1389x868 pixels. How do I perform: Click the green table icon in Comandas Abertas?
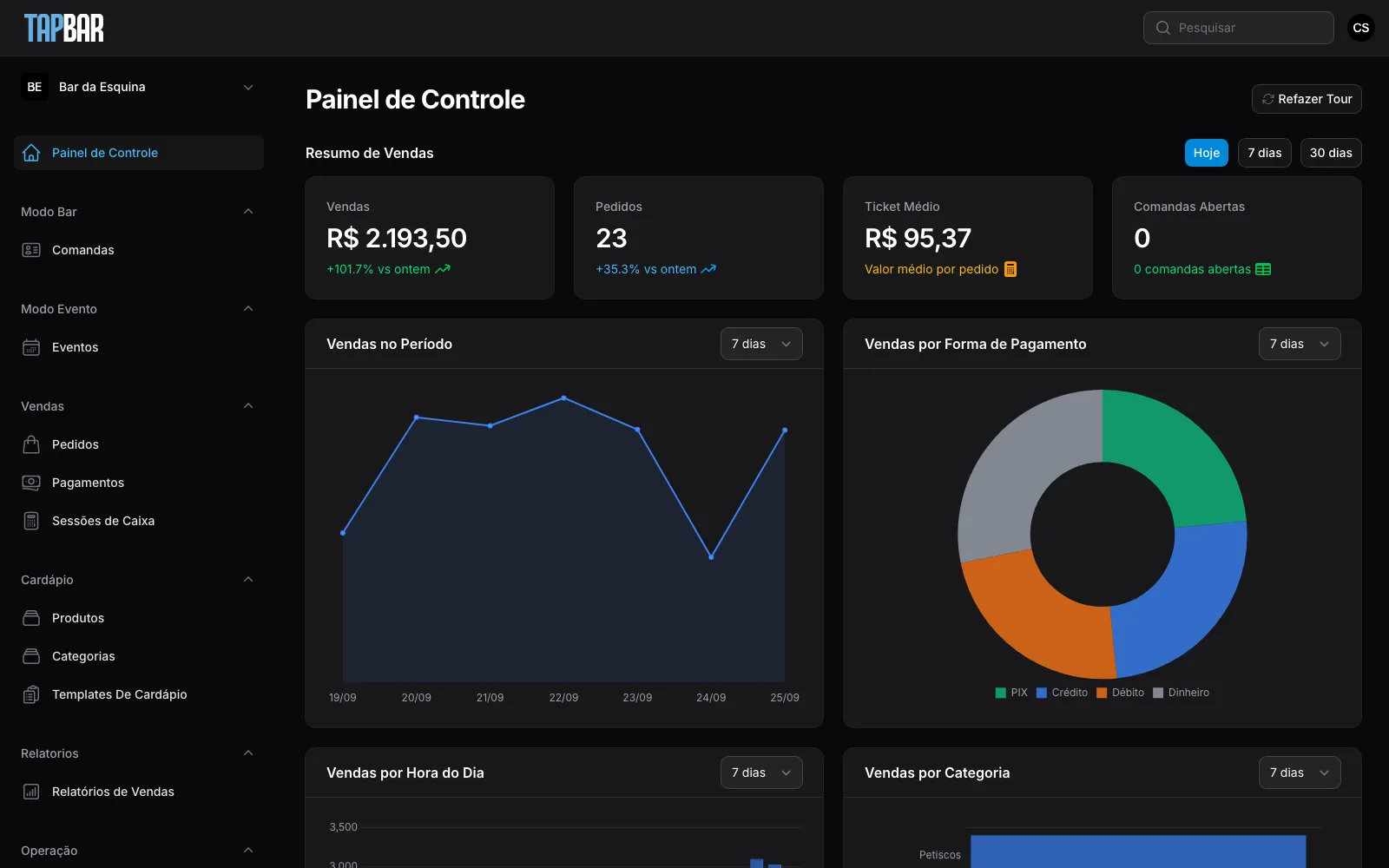[x=1263, y=269]
